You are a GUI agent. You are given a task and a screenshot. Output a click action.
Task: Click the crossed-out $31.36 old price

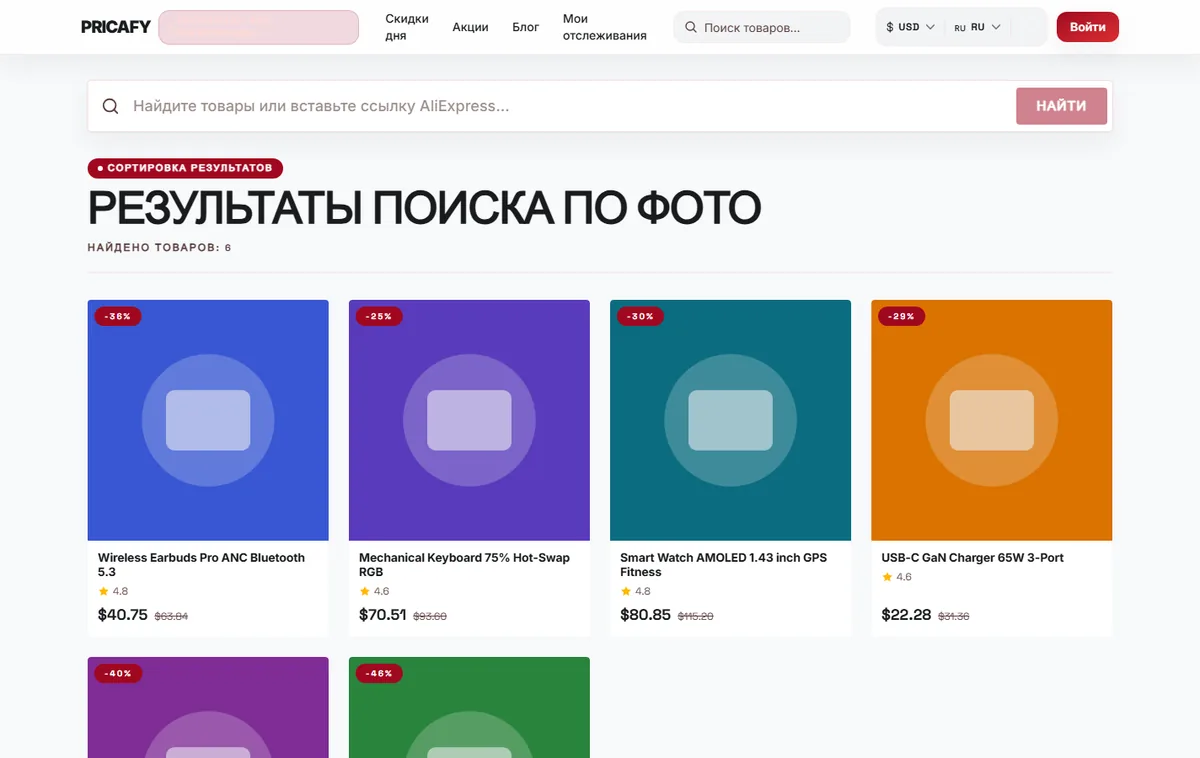pyautogui.click(x=954, y=616)
